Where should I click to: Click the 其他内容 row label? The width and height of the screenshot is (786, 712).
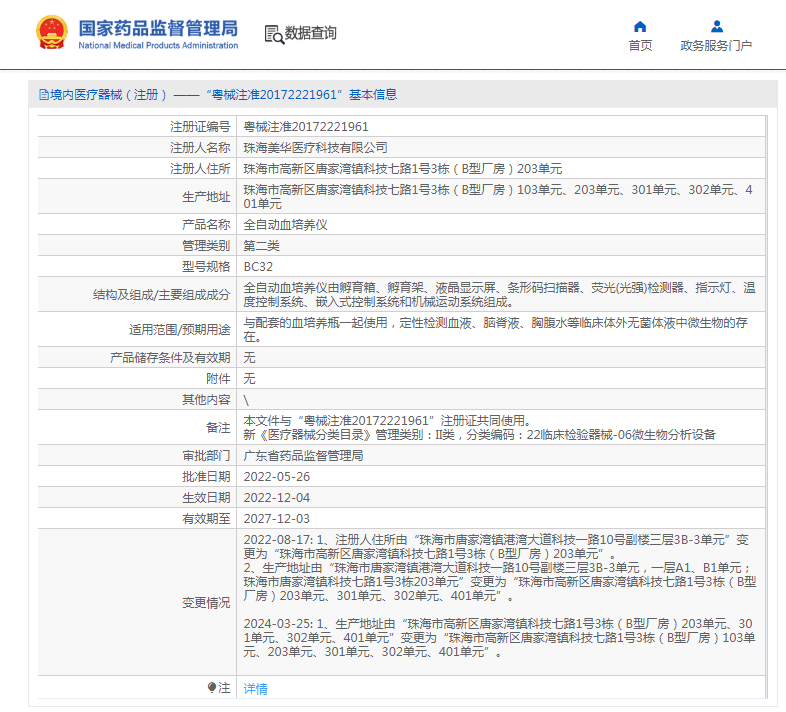click(x=206, y=400)
